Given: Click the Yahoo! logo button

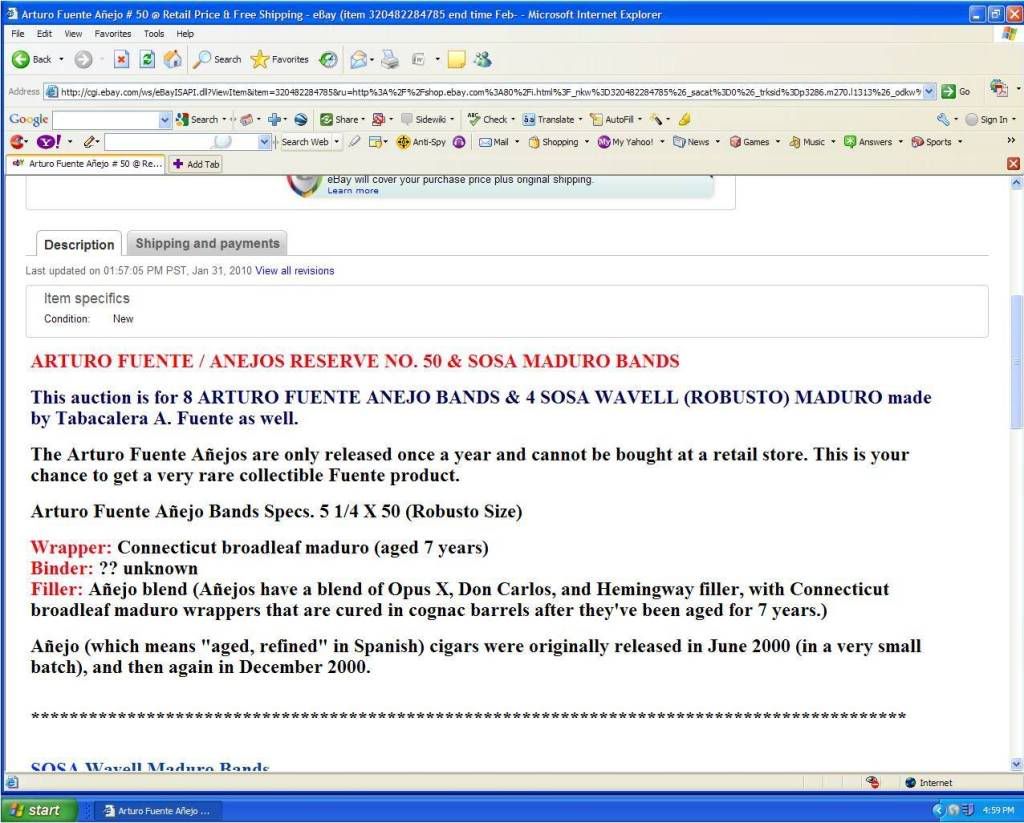Looking at the screenshot, I should click(x=49, y=142).
